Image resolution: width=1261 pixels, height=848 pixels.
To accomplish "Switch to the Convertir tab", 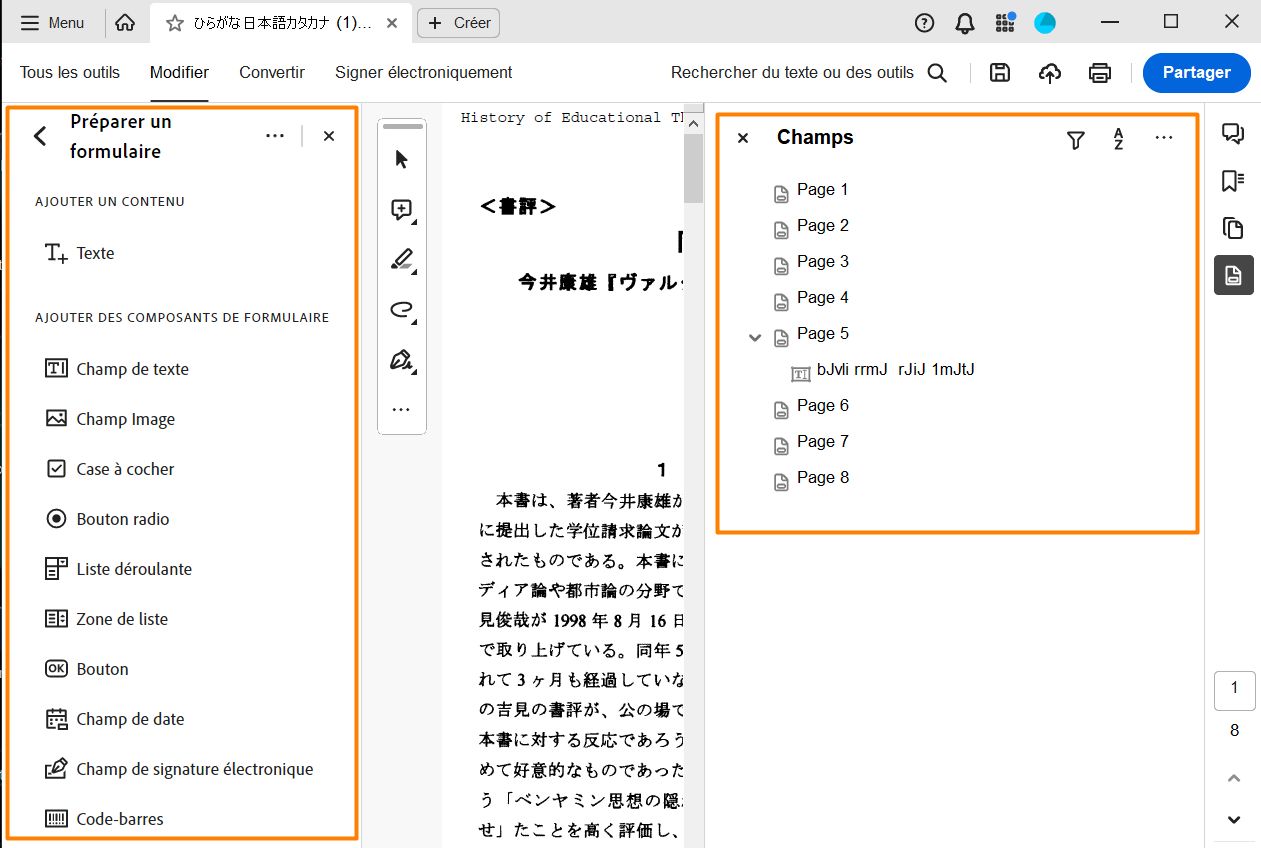I will pos(271,72).
